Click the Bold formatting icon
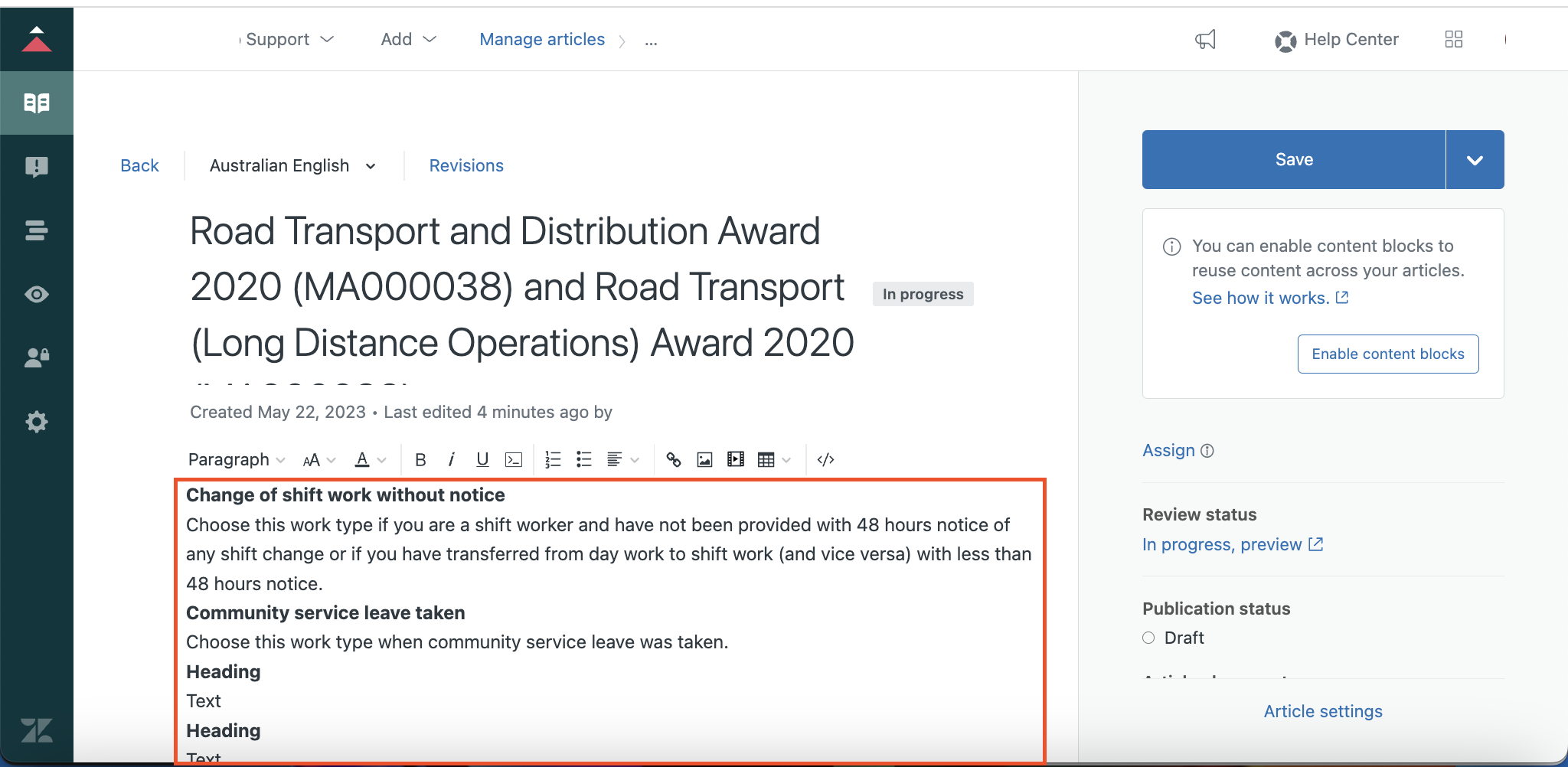Screen dimensions: 1568x767 tap(420, 459)
